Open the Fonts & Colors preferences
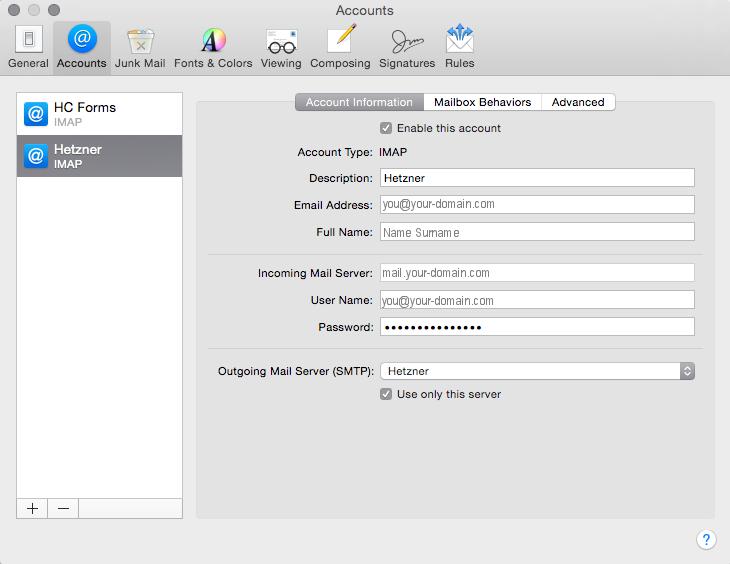Image resolution: width=730 pixels, height=564 pixels. [x=213, y=47]
